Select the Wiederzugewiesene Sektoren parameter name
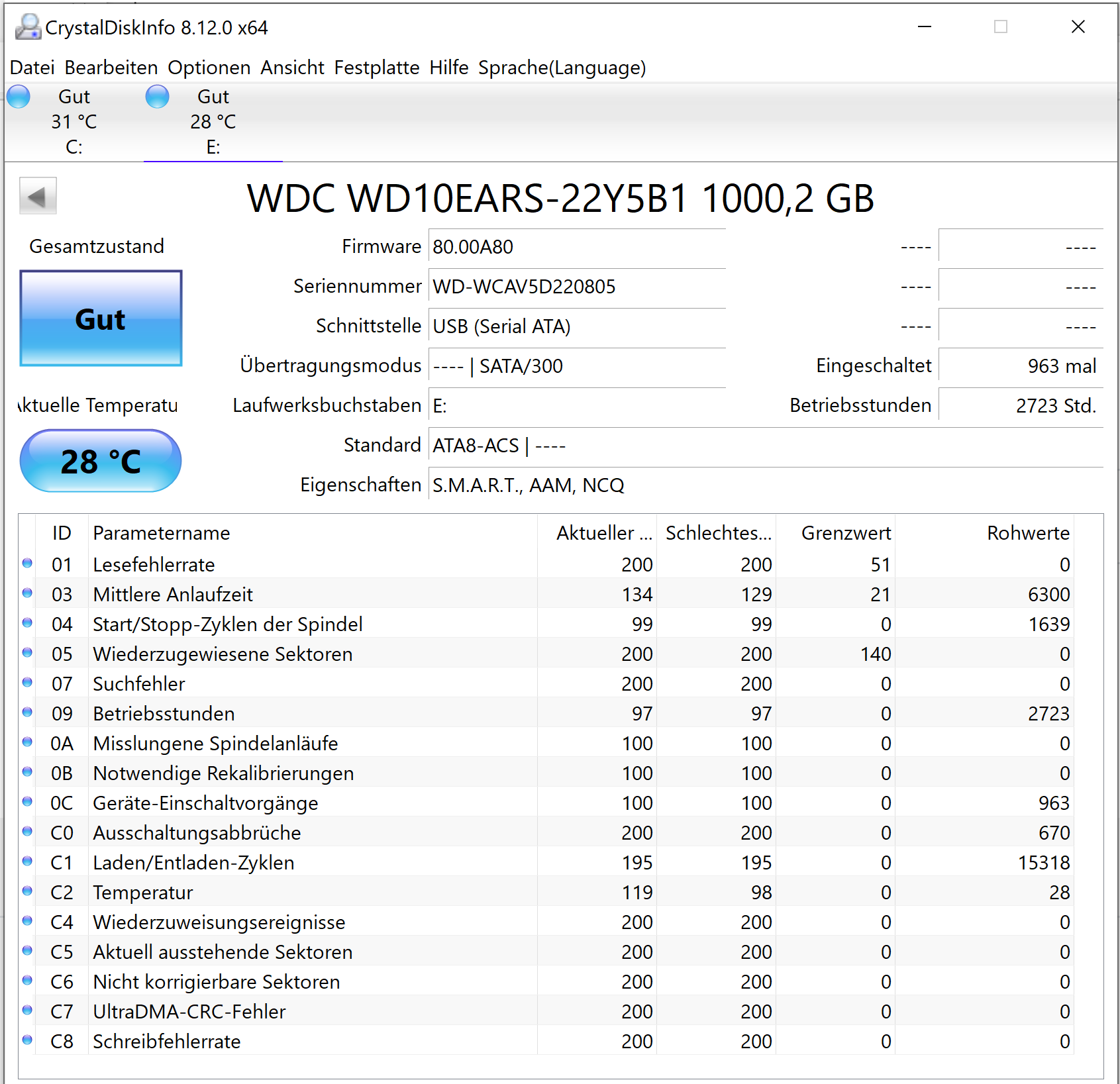Image resolution: width=1120 pixels, height=1084 pixels. pos(223,654)
